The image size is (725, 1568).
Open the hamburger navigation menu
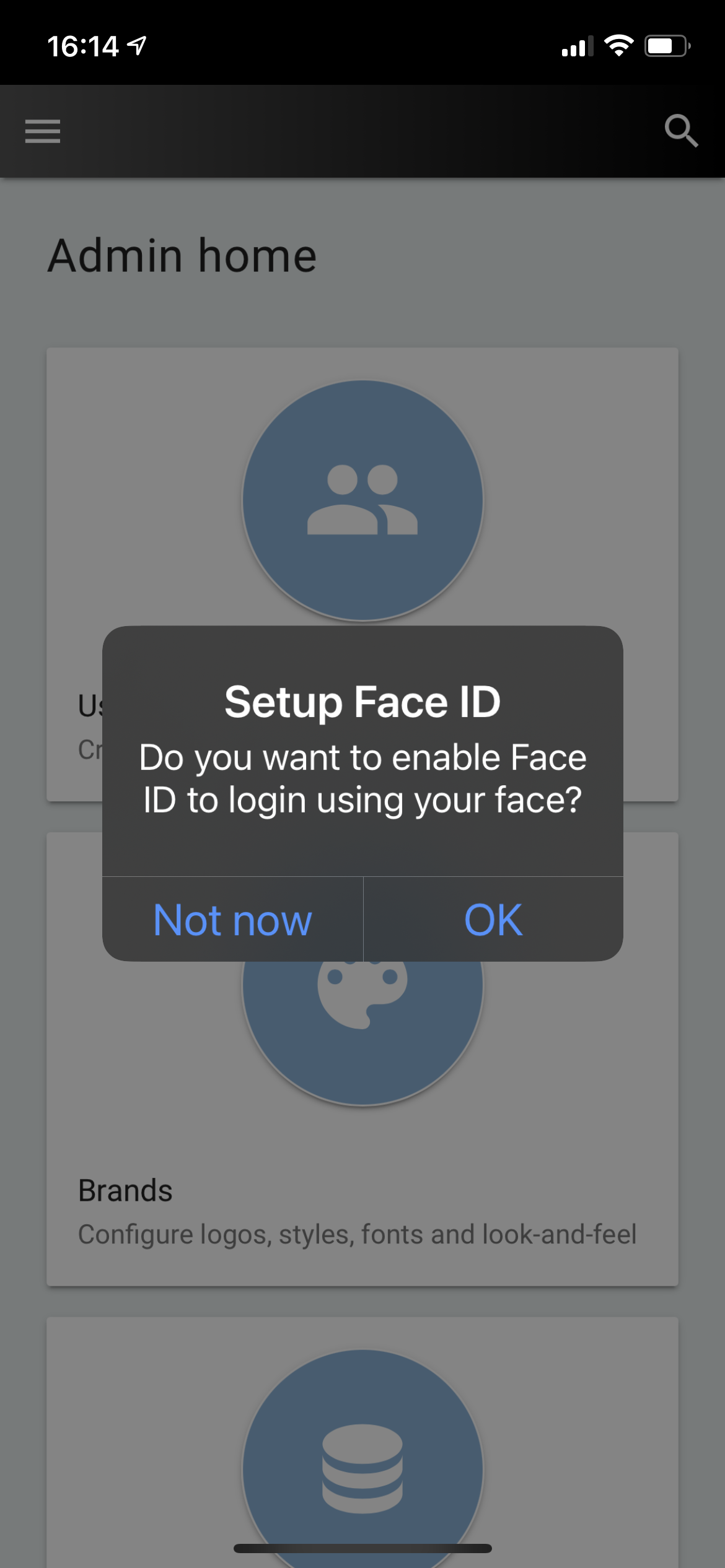[x=43, y=131]
